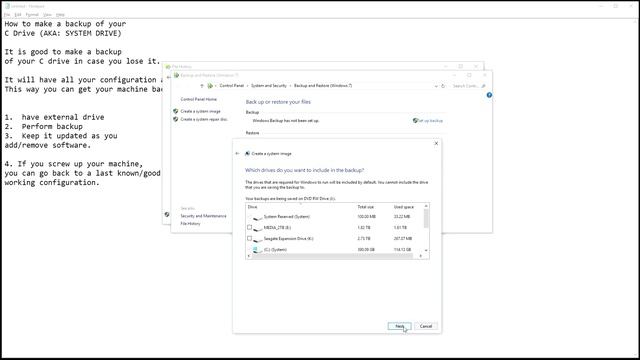
Task: Click the search magnifier icon
Action: [484, 86]
